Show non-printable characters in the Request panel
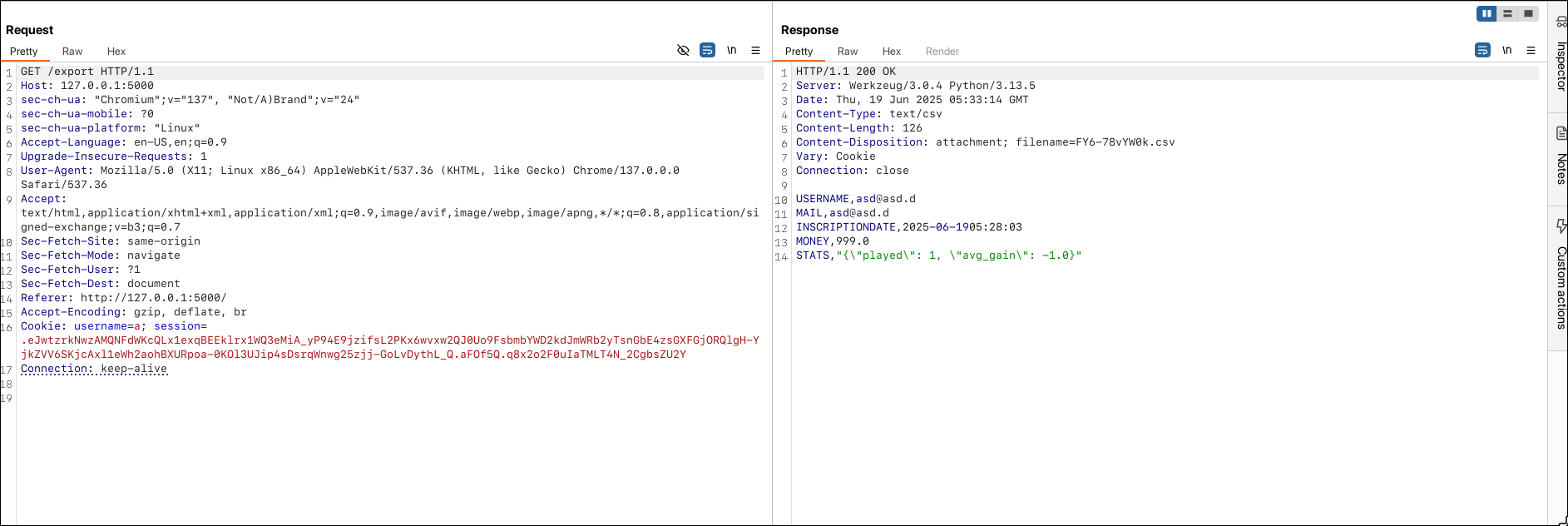The width and height of the screenshot is (1568, 526). coord(731,50)
